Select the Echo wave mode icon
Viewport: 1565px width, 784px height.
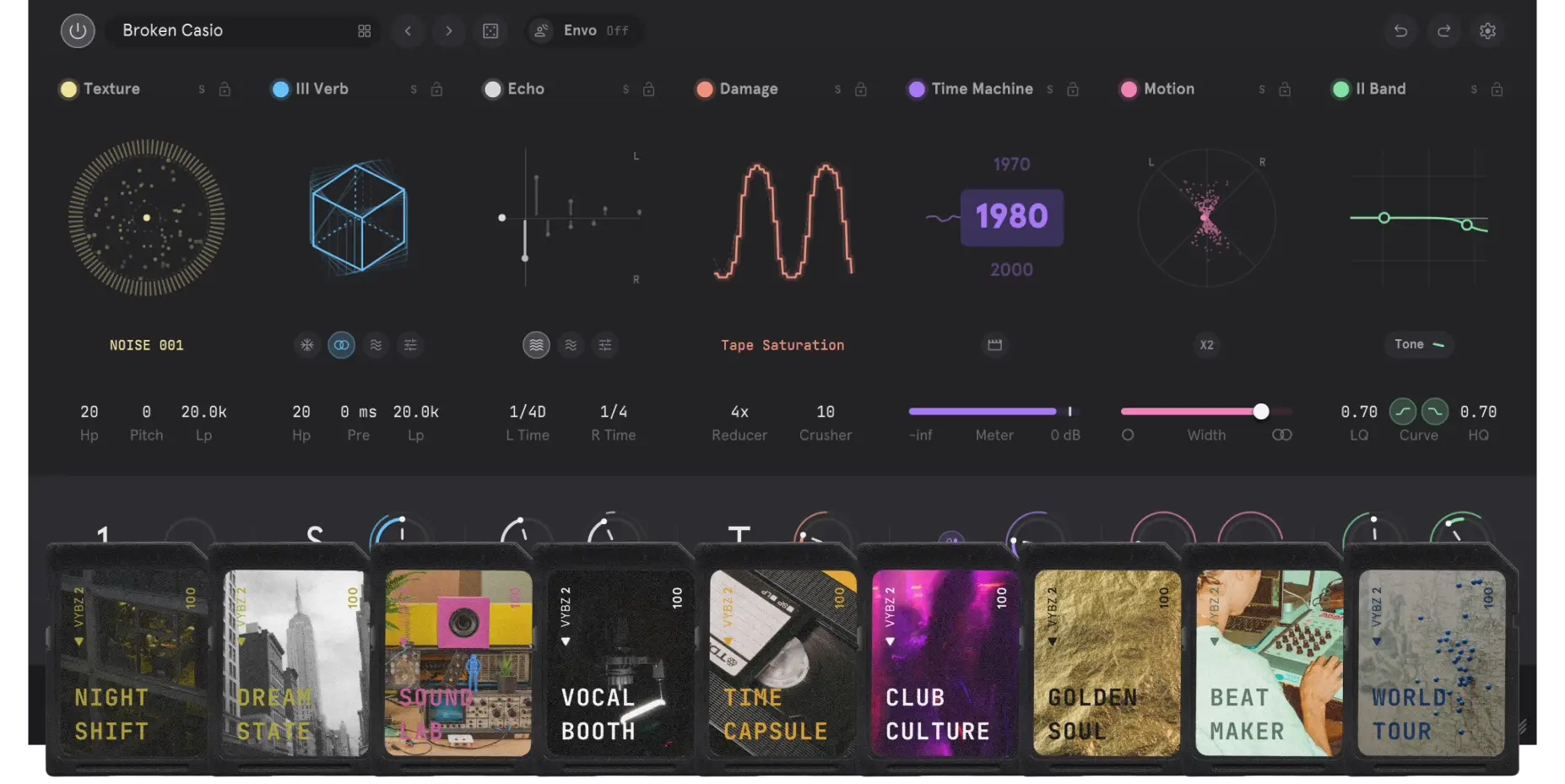(571, 345)
